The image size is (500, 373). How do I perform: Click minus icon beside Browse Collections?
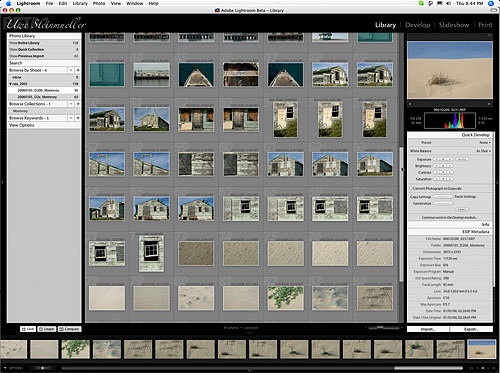click(x=71, y=104)
